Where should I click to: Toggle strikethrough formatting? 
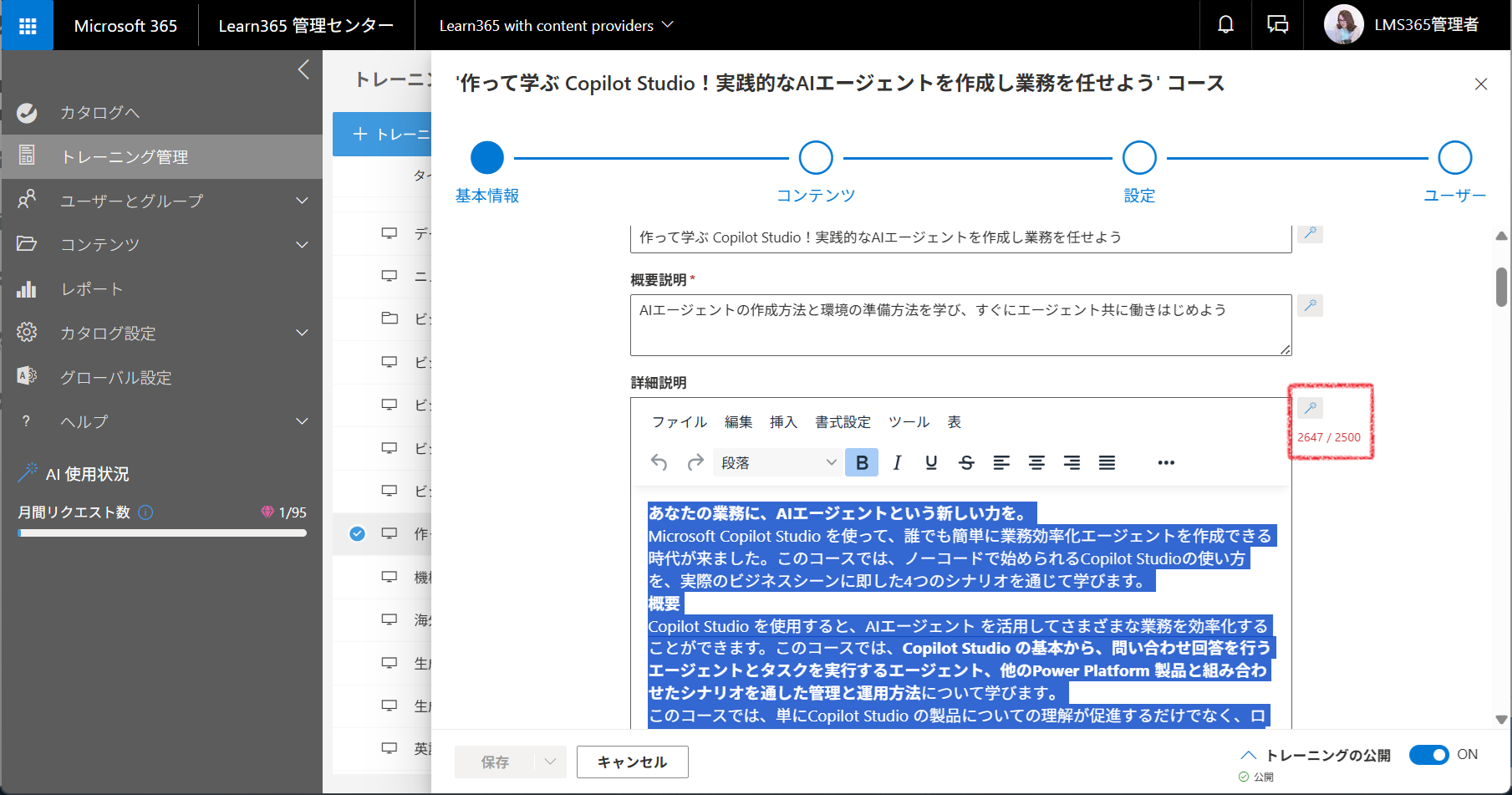(966, 462)
